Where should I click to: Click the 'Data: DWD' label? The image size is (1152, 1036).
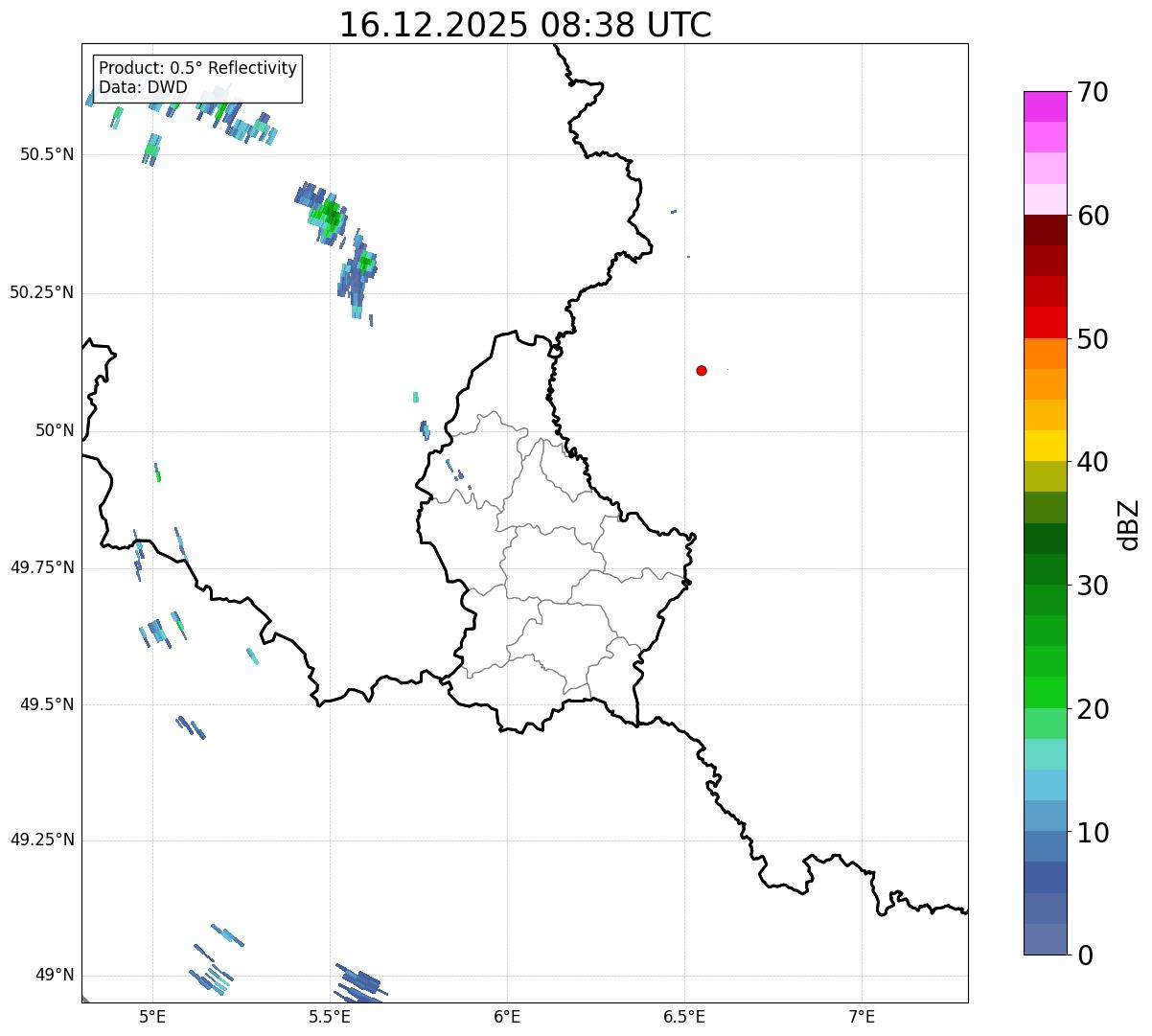pyautogui.click(x=143, y=88)
